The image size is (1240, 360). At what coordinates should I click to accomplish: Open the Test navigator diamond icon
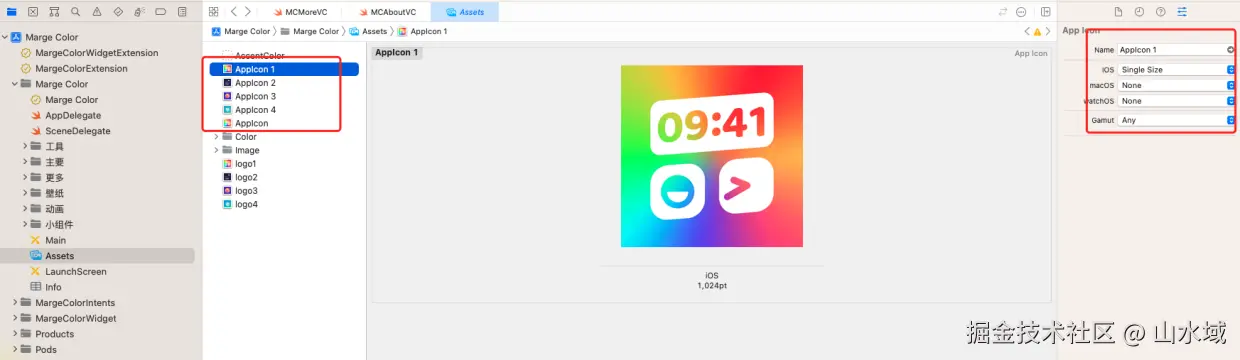tap(118, 12)
